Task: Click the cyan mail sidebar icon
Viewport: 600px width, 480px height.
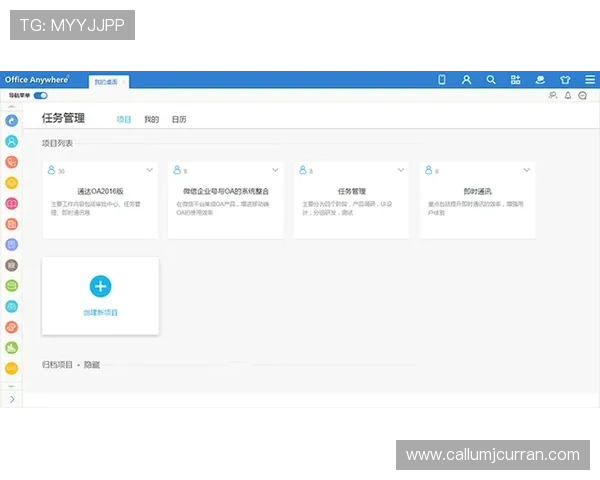Action: [x=11, y=306]
